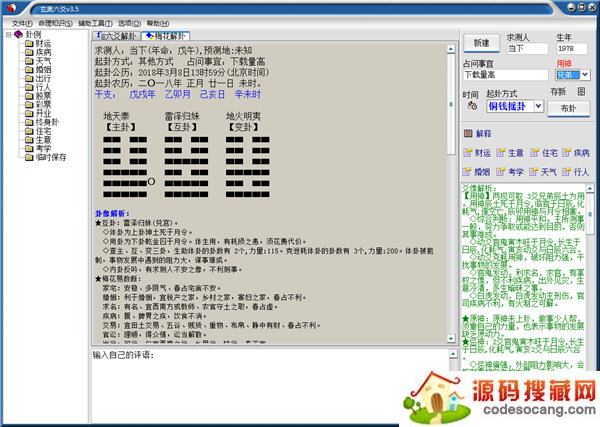
Task: Open 住宅 note in the explanation panel
Action: (543, 153)
